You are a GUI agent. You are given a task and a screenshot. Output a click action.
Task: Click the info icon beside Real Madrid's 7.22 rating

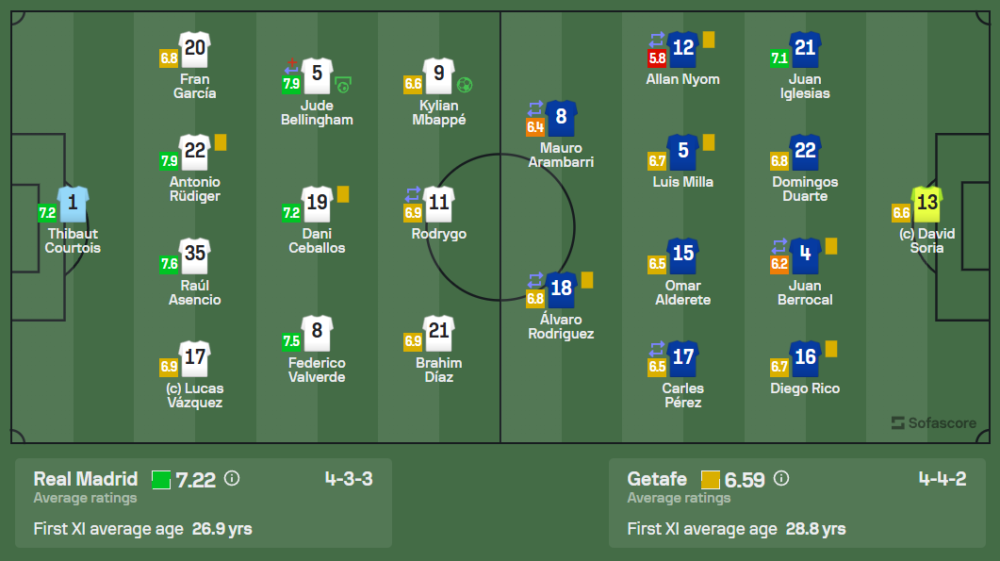pos(232,479)
